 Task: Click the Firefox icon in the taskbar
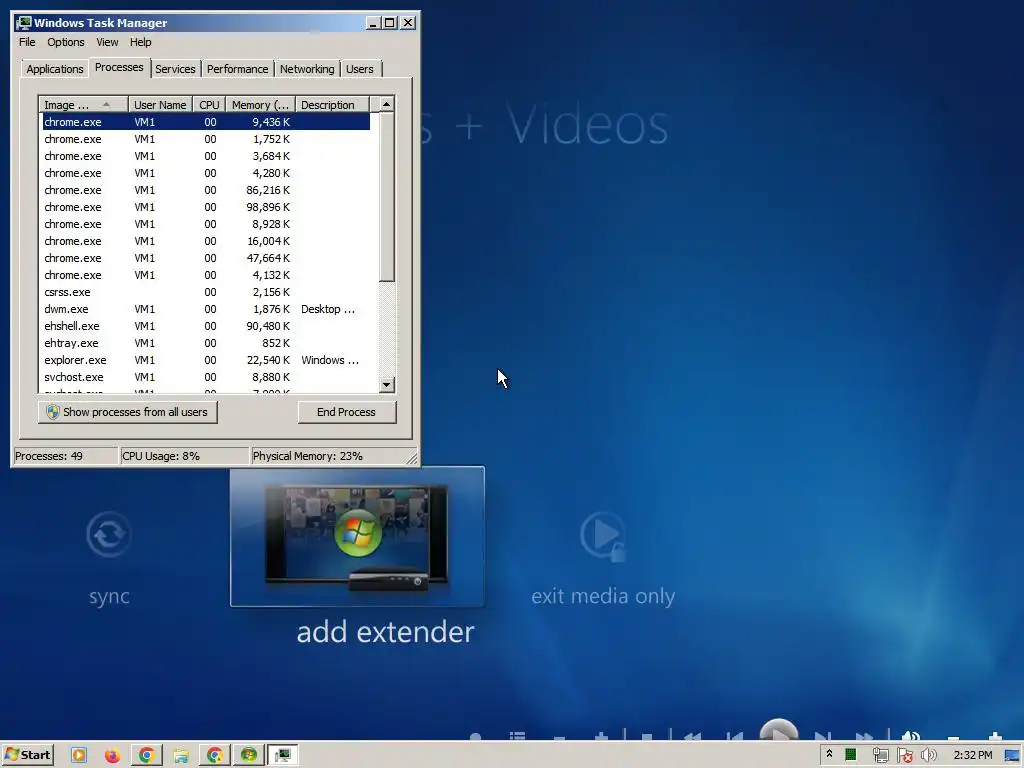(x=112, y=755)
